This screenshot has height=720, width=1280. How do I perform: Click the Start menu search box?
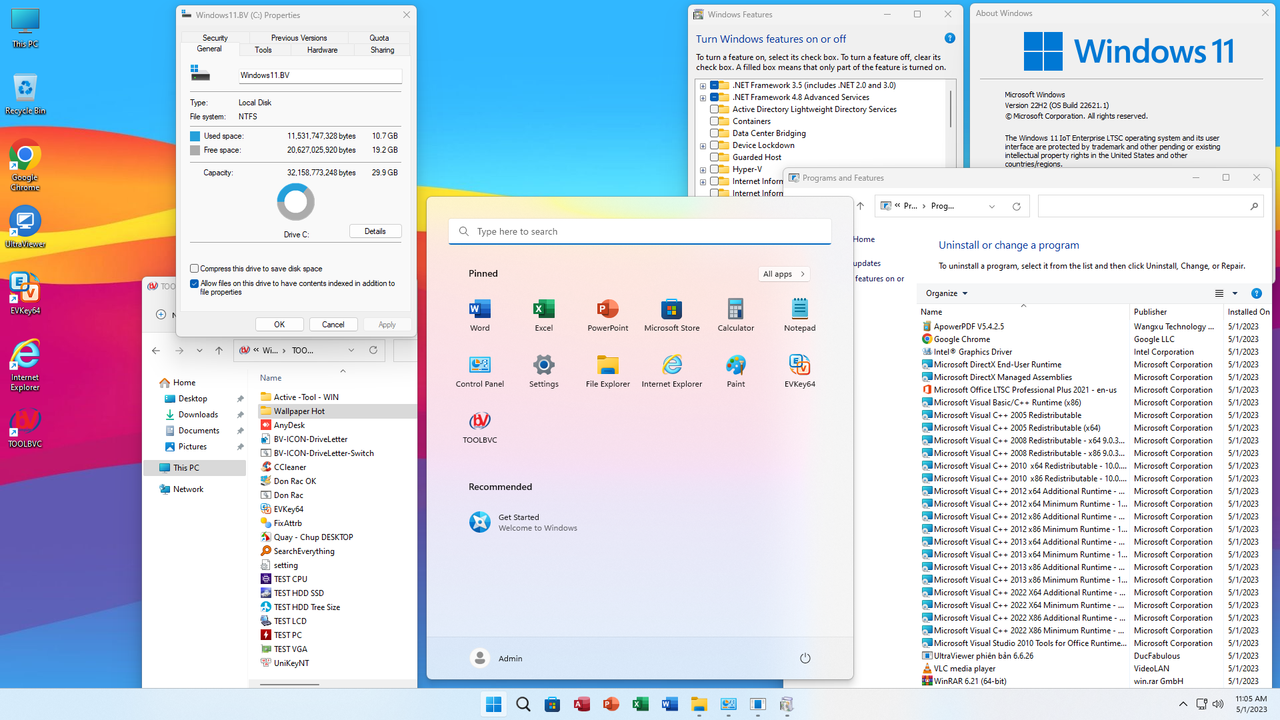coord(640,231)
